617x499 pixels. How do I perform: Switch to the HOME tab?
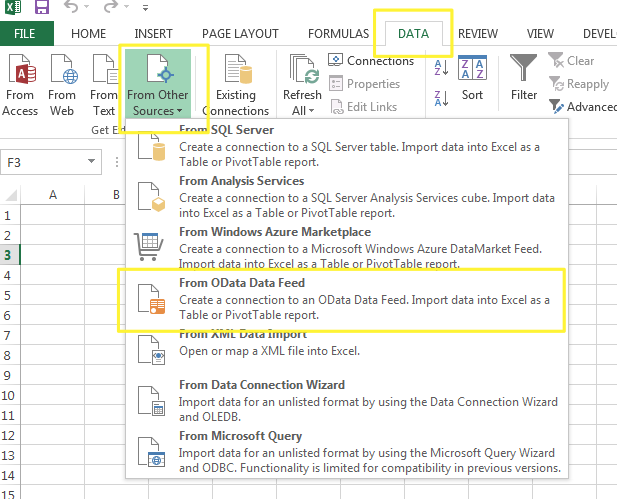89,34
